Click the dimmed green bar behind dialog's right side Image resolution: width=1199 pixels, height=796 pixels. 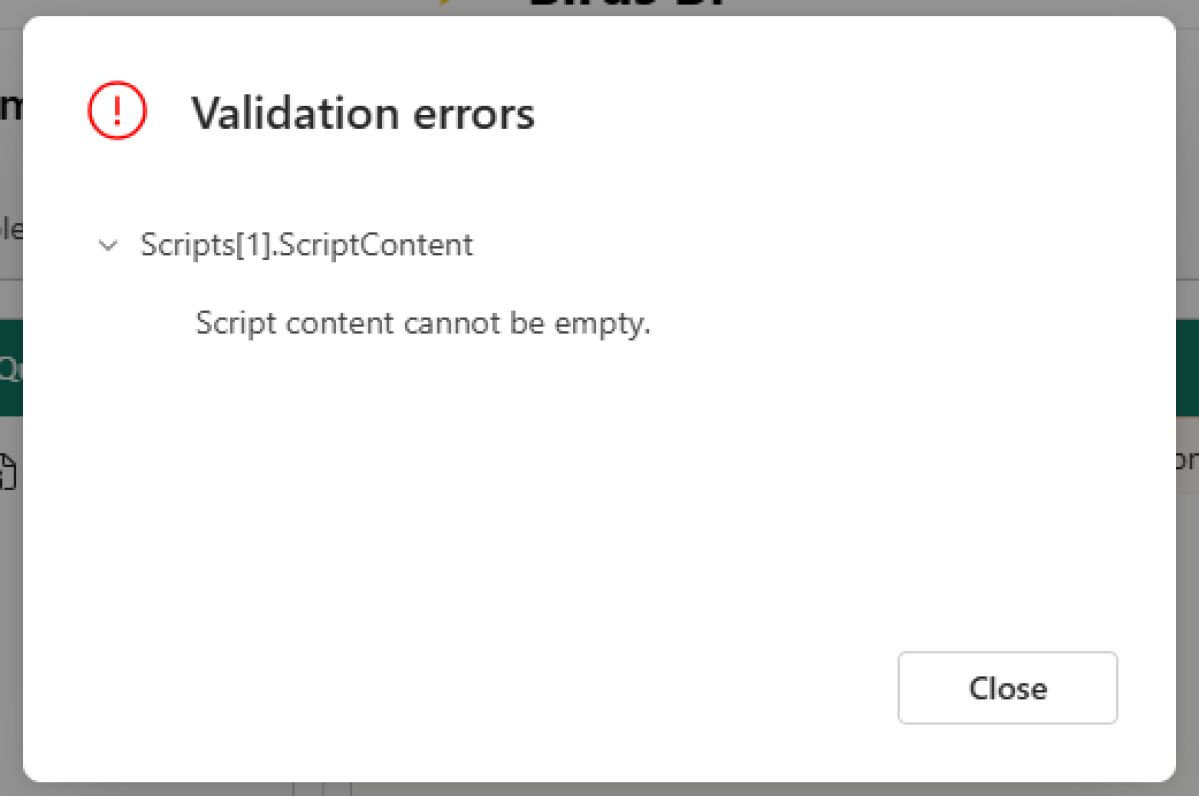pyautogui.click(x=1187, y=368)
